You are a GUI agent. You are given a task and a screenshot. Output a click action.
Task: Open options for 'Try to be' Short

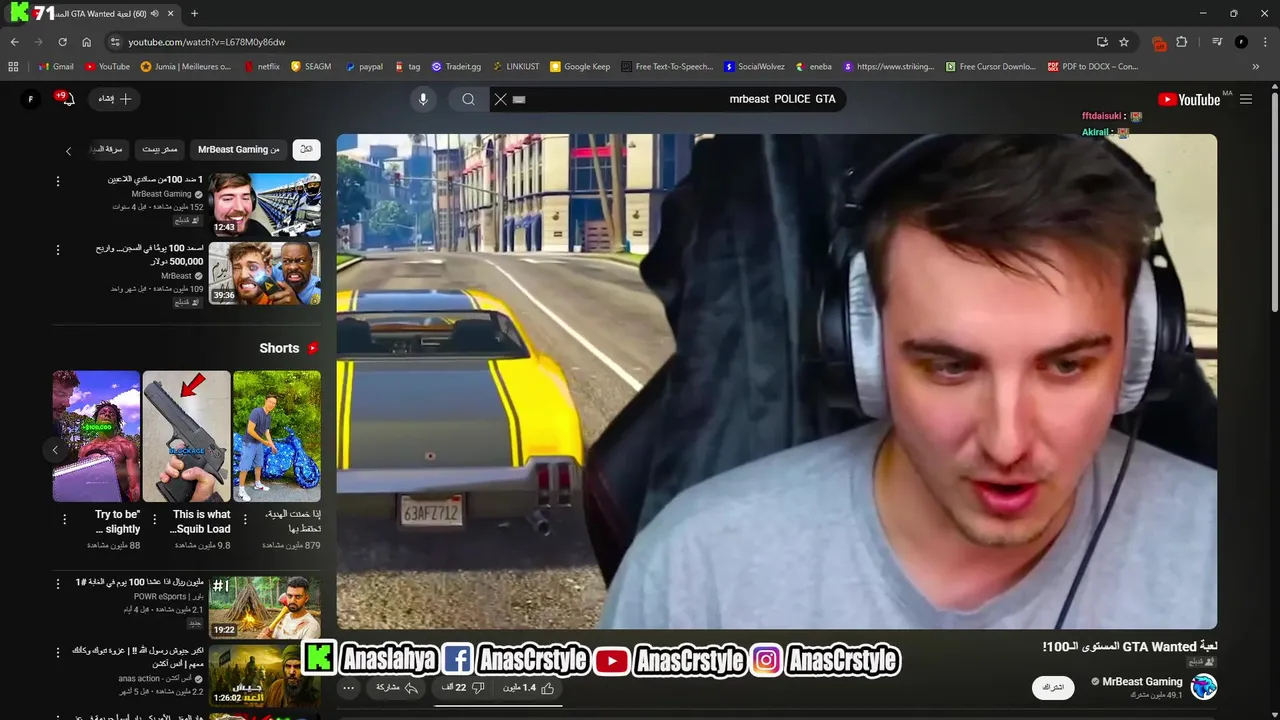click(x=65, y=520)
